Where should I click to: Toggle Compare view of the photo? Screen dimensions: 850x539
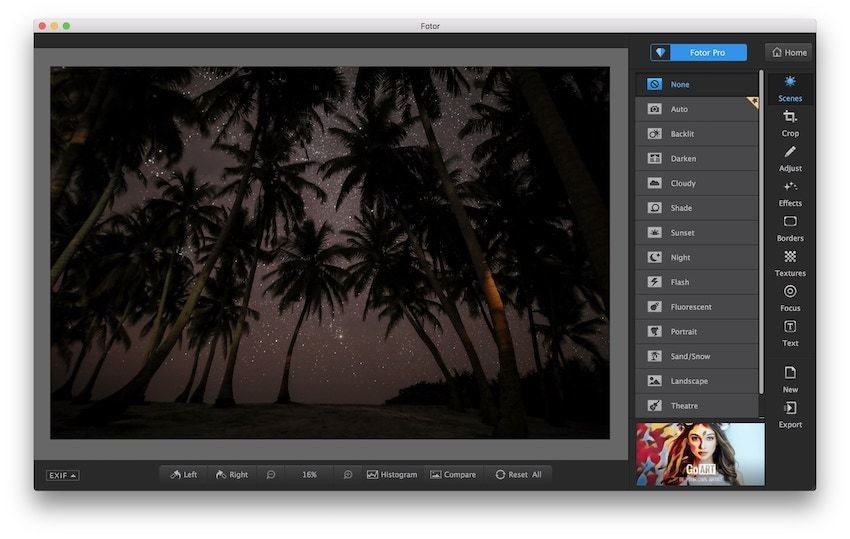point(453,474)
